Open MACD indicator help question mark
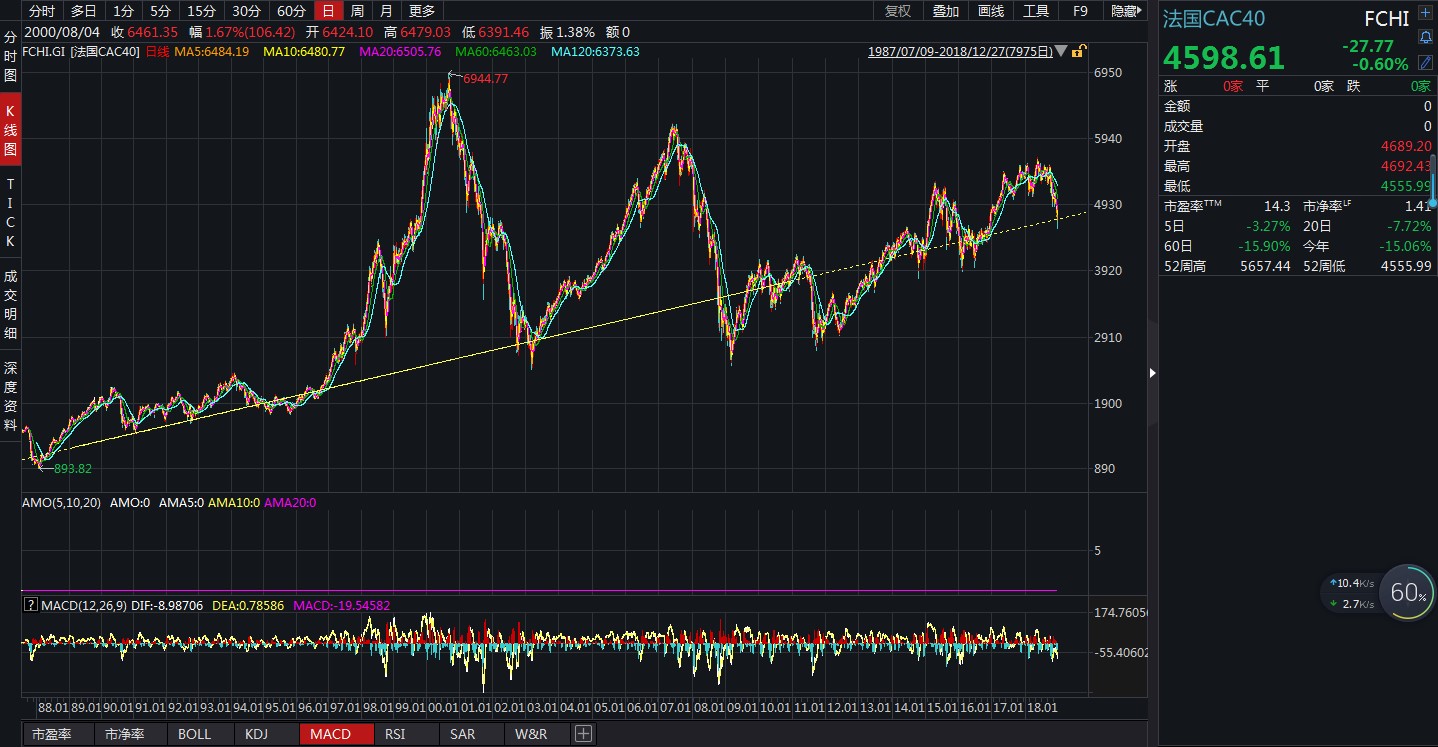Image resolution: width=1438 pixels, height=747 pixels. pyautogui.click(x=30, y=605)
